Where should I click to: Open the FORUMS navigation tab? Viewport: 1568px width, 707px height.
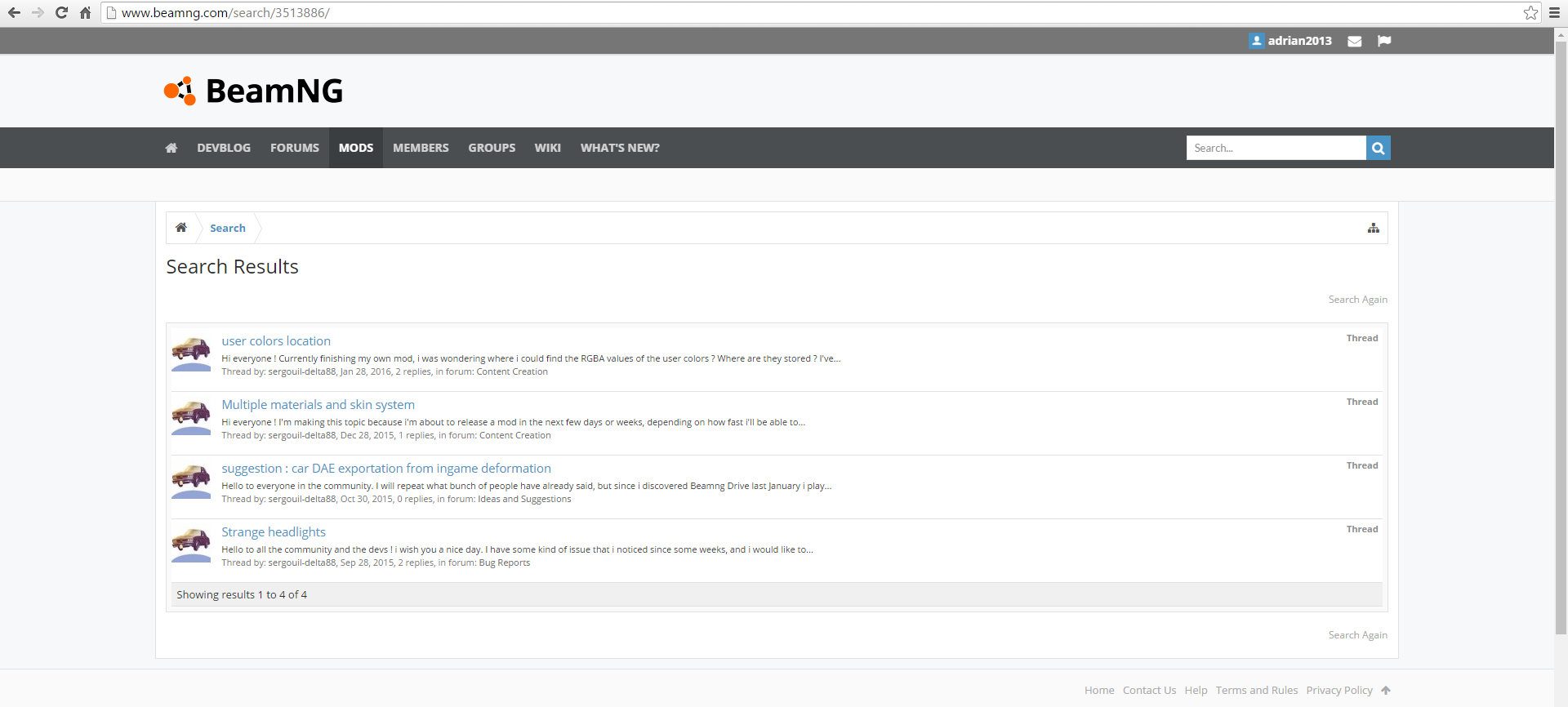(295, 148)
